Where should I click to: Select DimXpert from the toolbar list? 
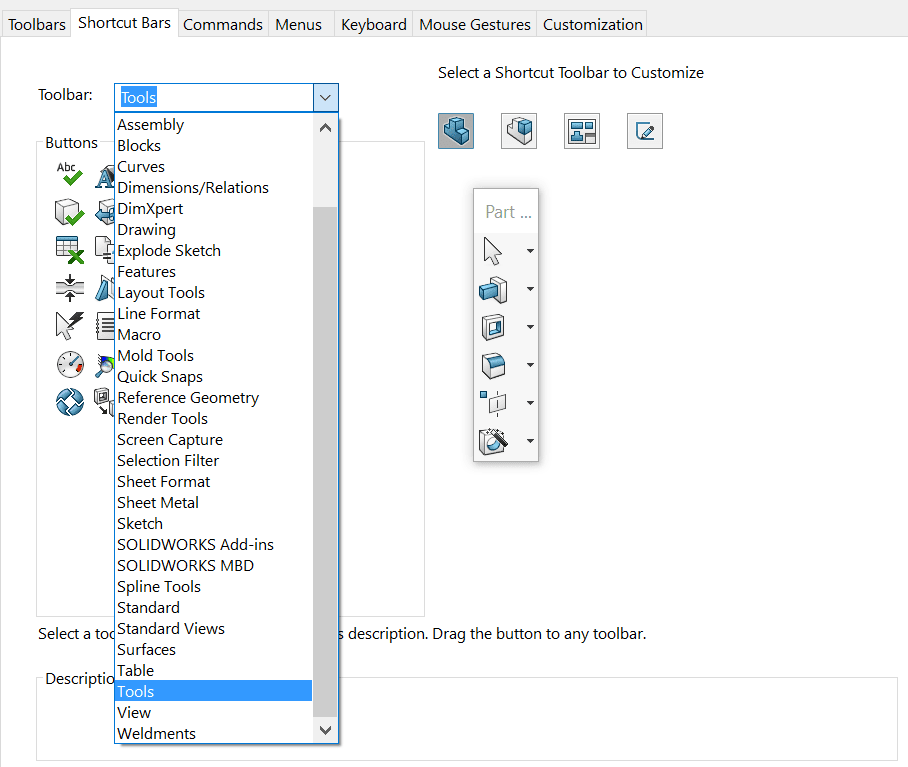pos(214,208)
